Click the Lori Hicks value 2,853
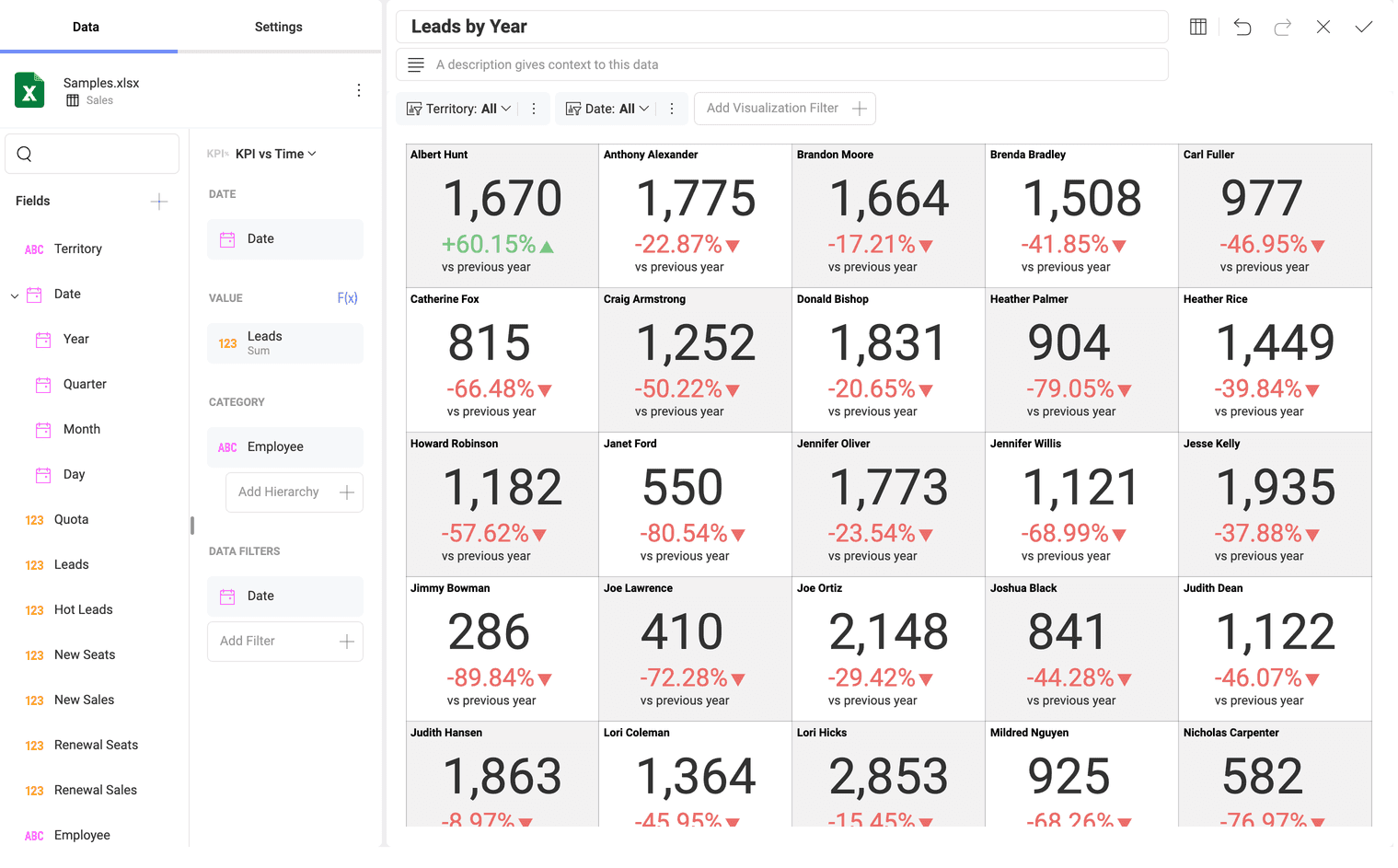 (x=889, y=777)
